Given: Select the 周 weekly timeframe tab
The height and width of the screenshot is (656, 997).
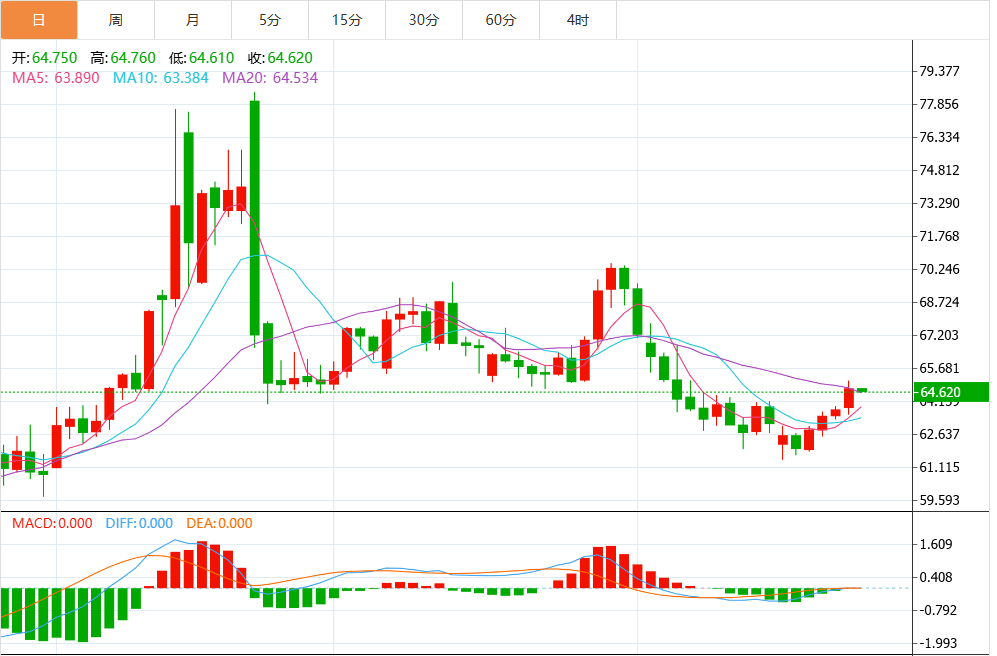Looking at the screenshot, I should point(116,20).
